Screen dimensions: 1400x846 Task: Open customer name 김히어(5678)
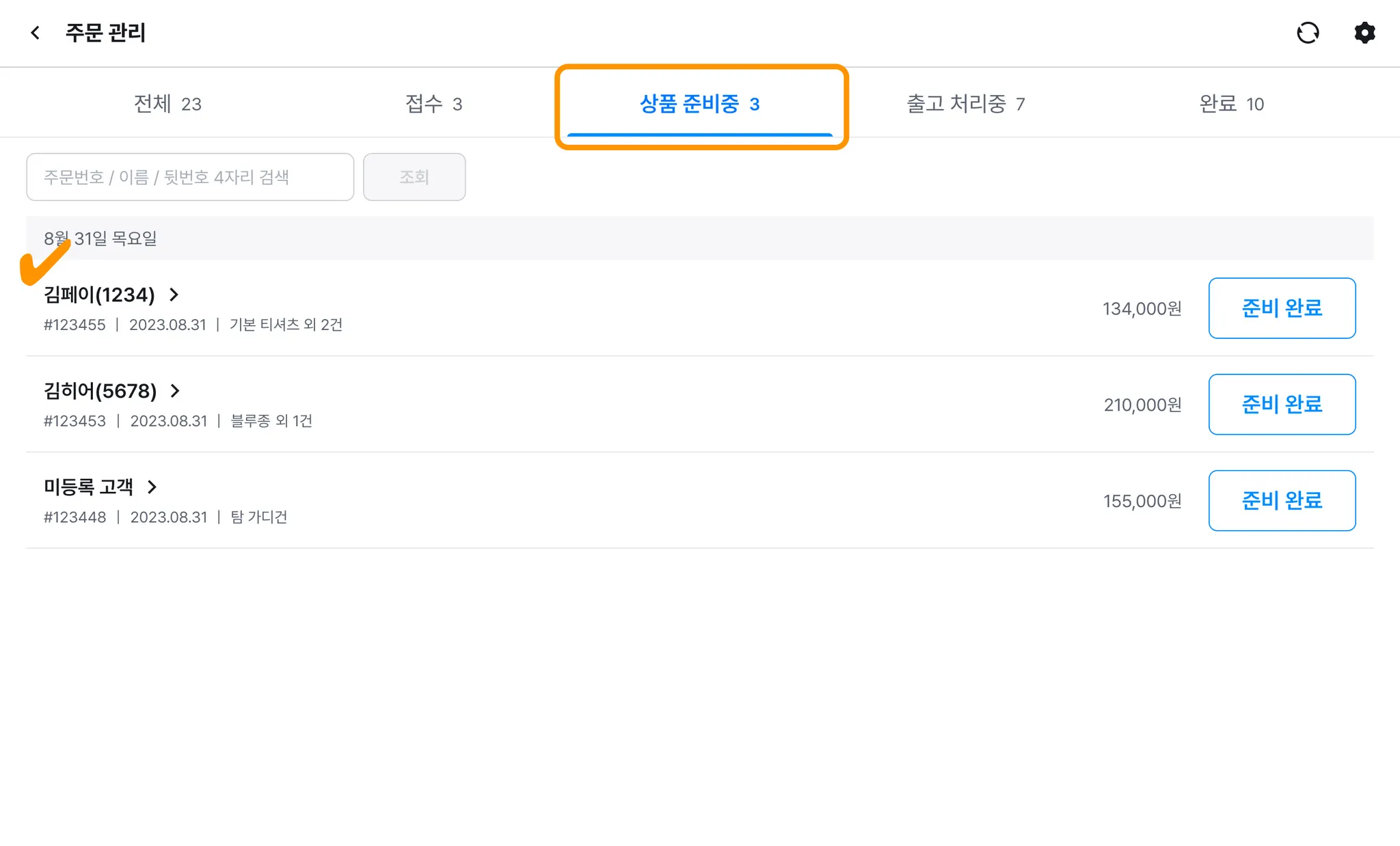tap(100, 391)
